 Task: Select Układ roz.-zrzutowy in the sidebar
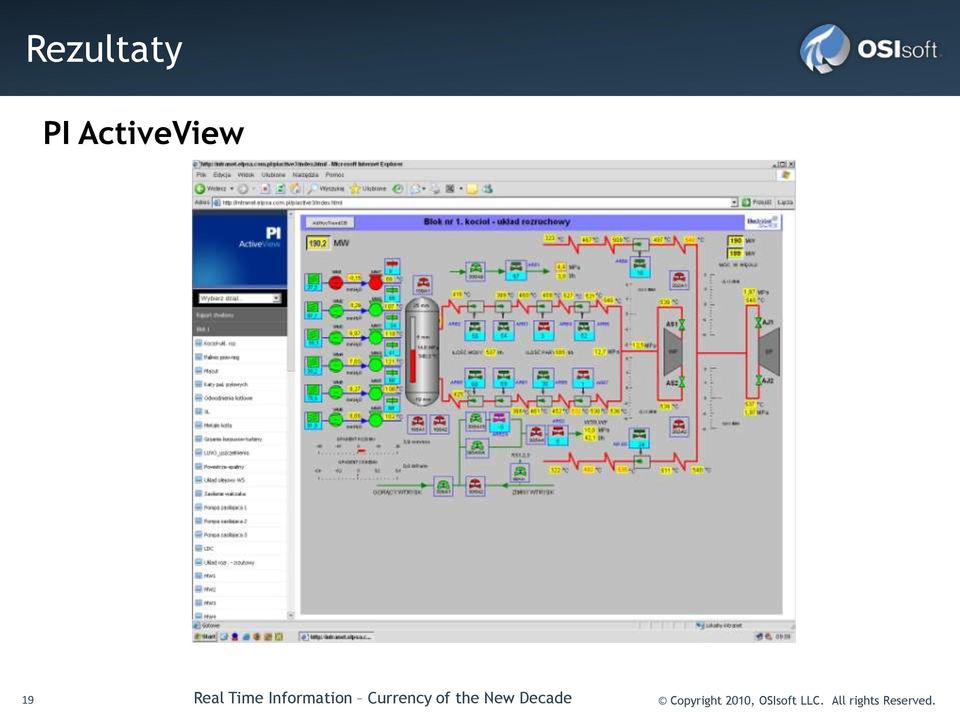click(x=228, y=562)
